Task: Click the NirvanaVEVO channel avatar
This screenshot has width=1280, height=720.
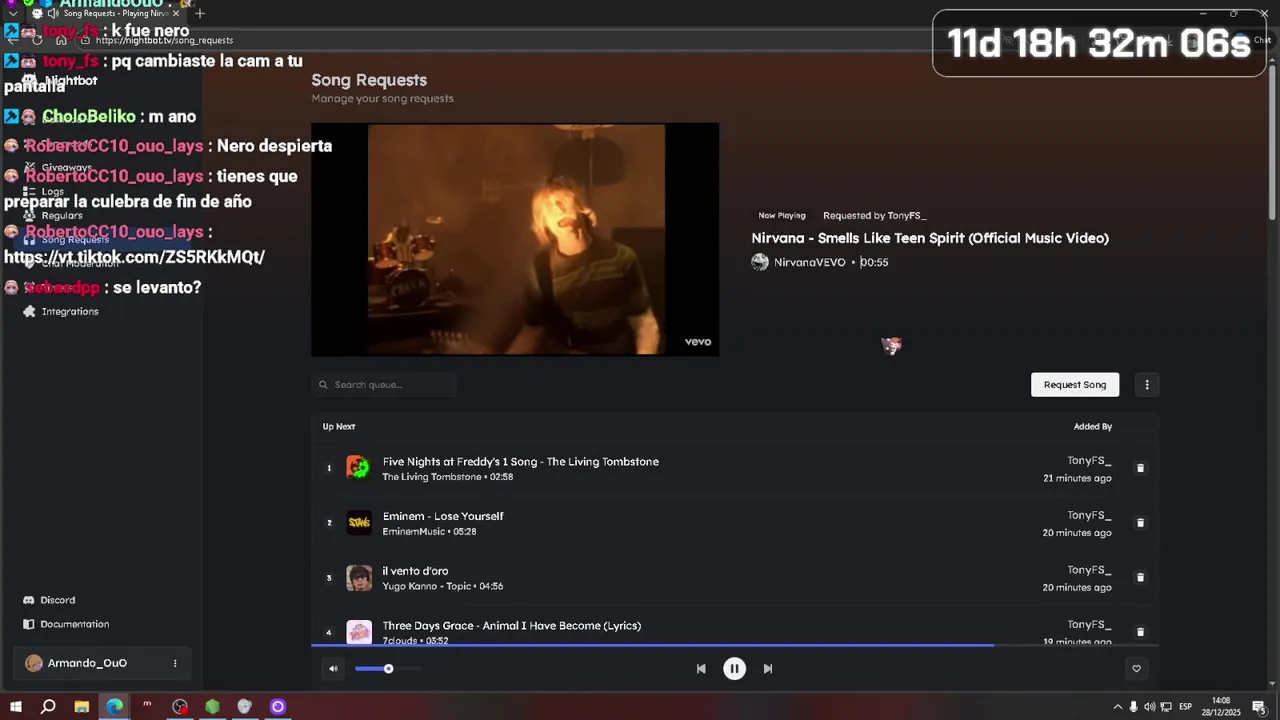Action: [x=760, y=262]
